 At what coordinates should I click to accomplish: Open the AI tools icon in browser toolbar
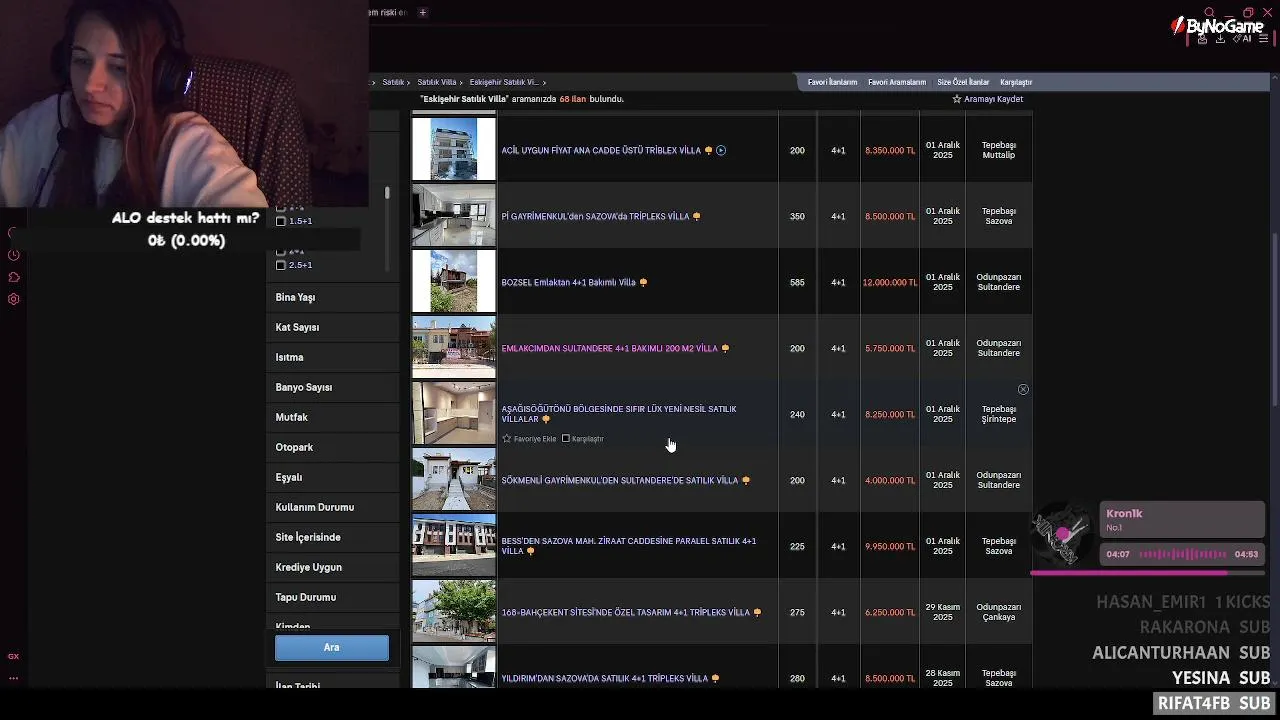click(1242, 39)
